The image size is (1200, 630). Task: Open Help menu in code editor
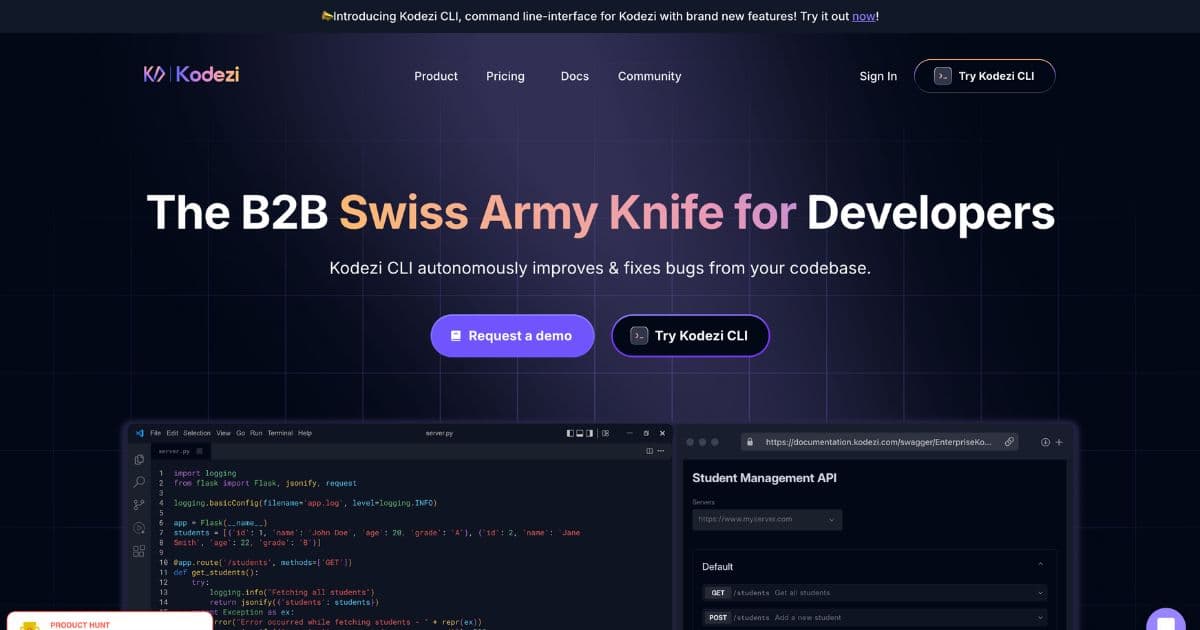[305, 433]
